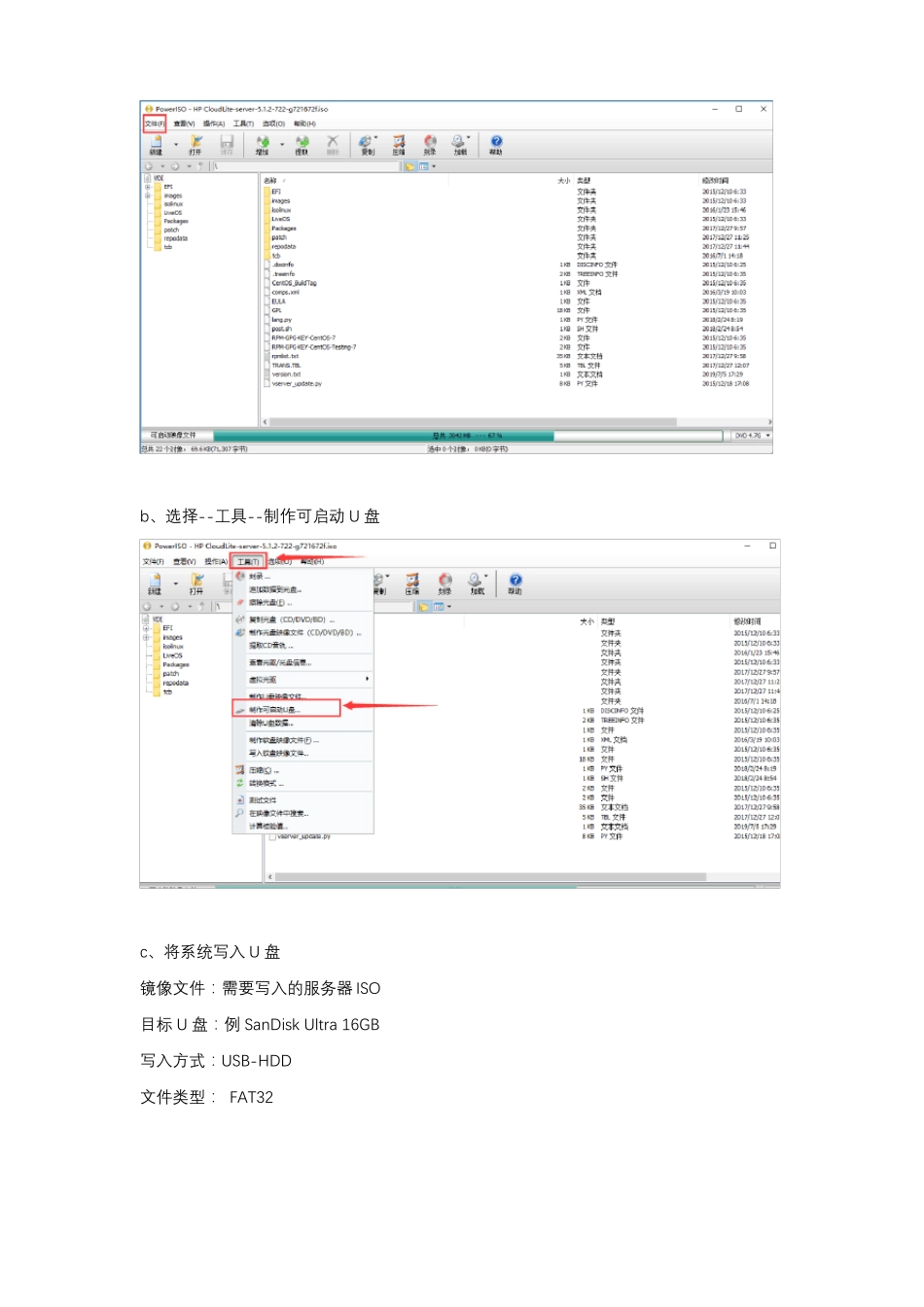Expand EFI tree node in upper window

148,187
